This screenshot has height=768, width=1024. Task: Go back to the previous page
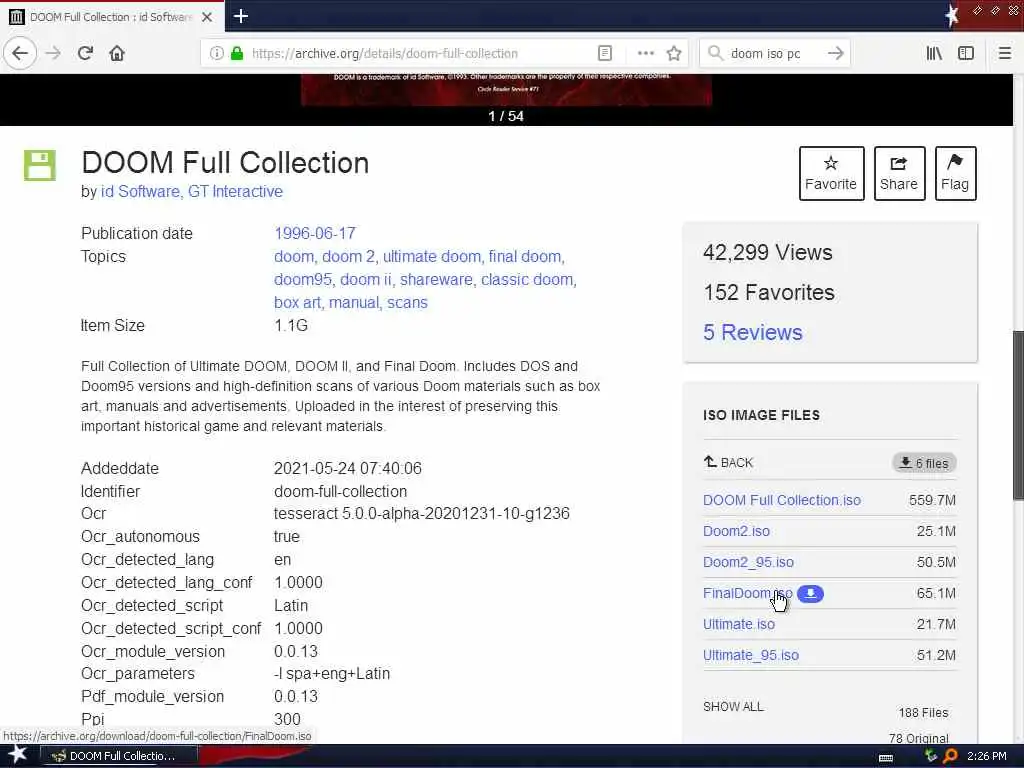20,54
